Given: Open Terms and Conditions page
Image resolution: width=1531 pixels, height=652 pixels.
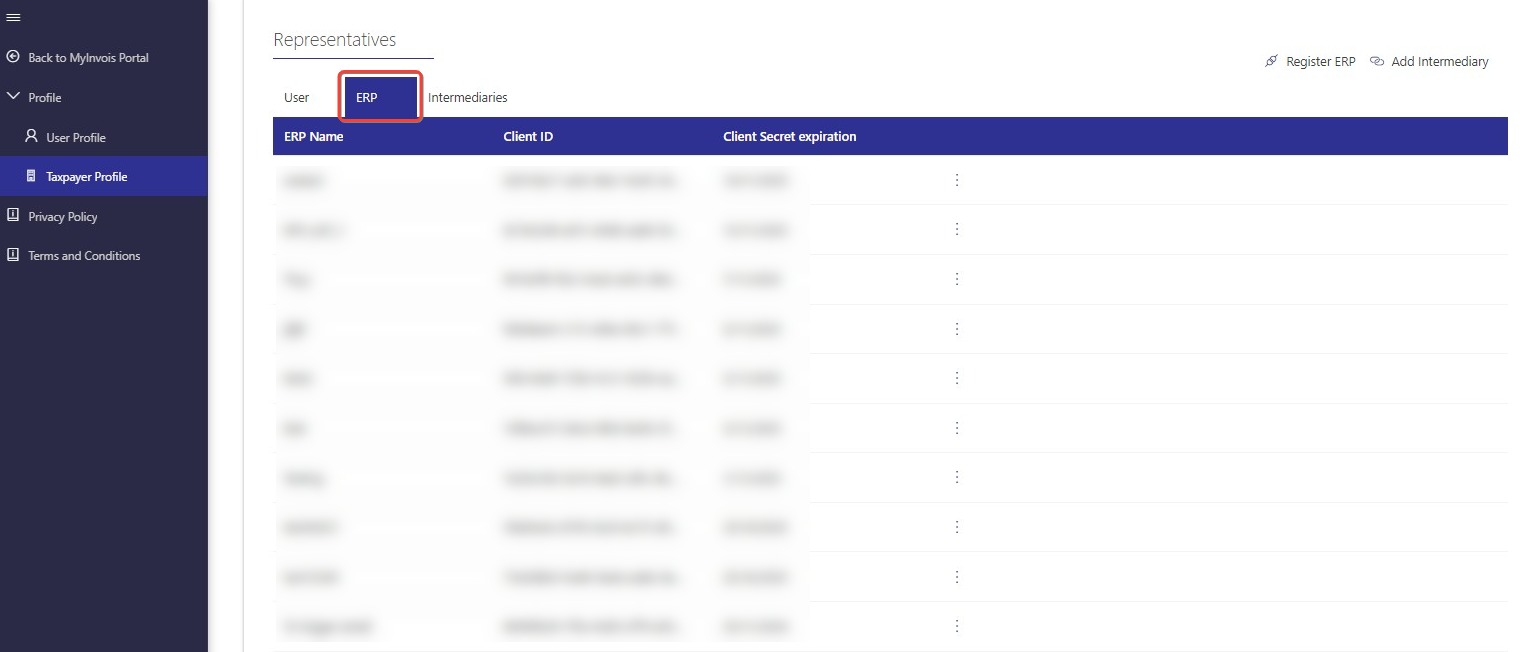Looking at the screenshot, I should click(x=84, y=256).
